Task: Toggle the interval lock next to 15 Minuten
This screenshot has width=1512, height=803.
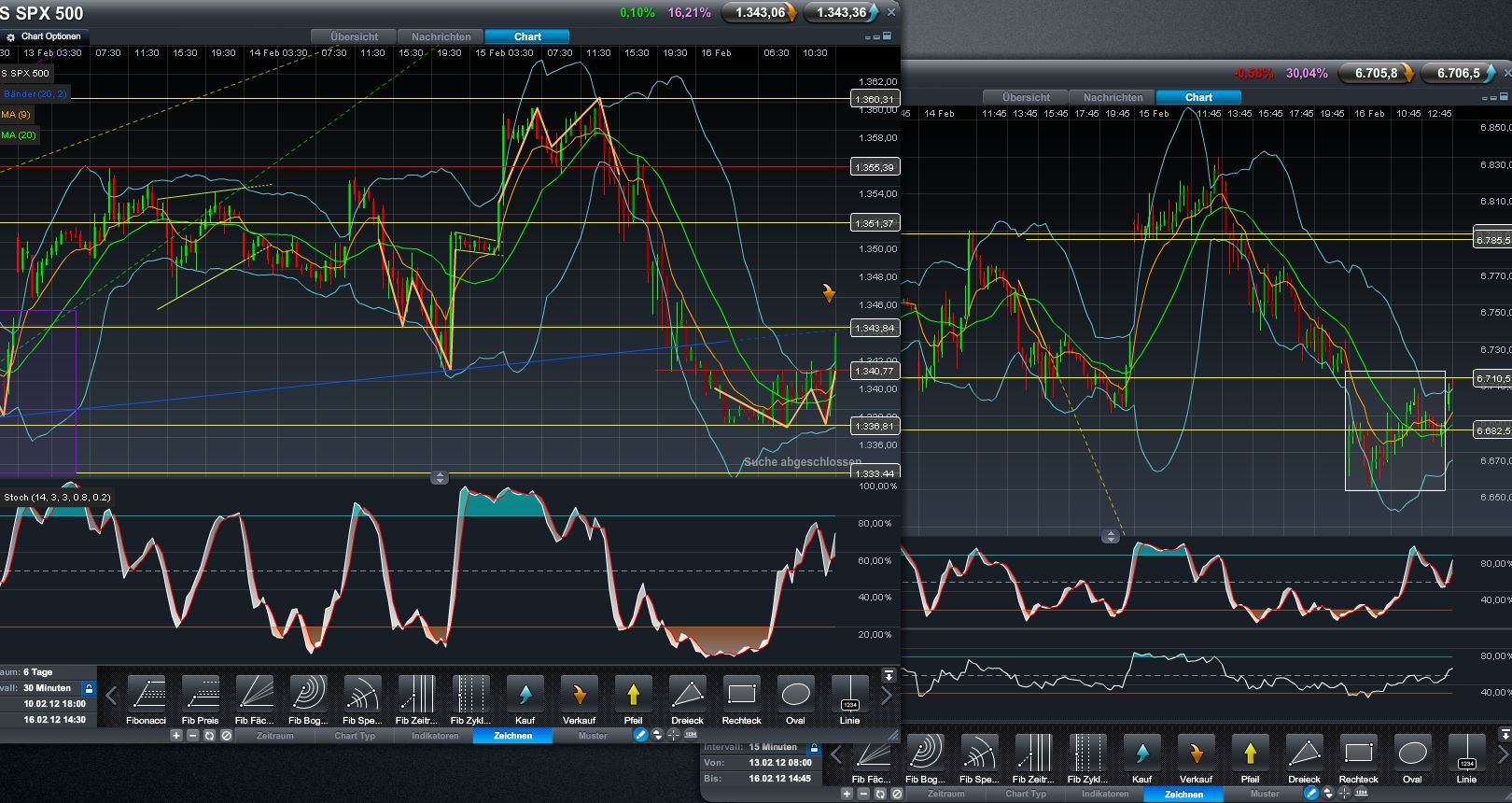Action: [814, 748]
